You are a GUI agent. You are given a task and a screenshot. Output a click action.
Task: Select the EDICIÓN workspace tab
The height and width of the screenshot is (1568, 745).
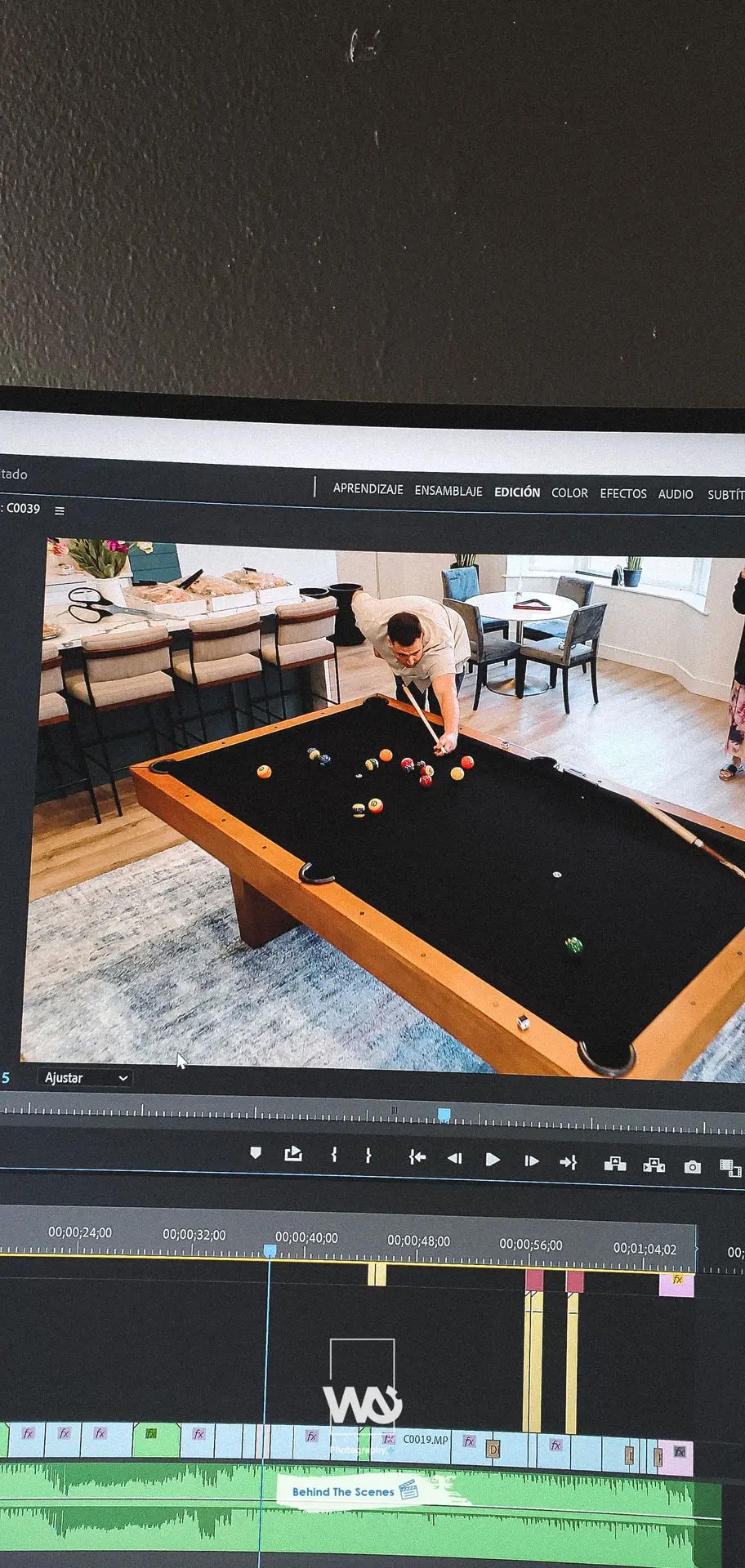517,492
